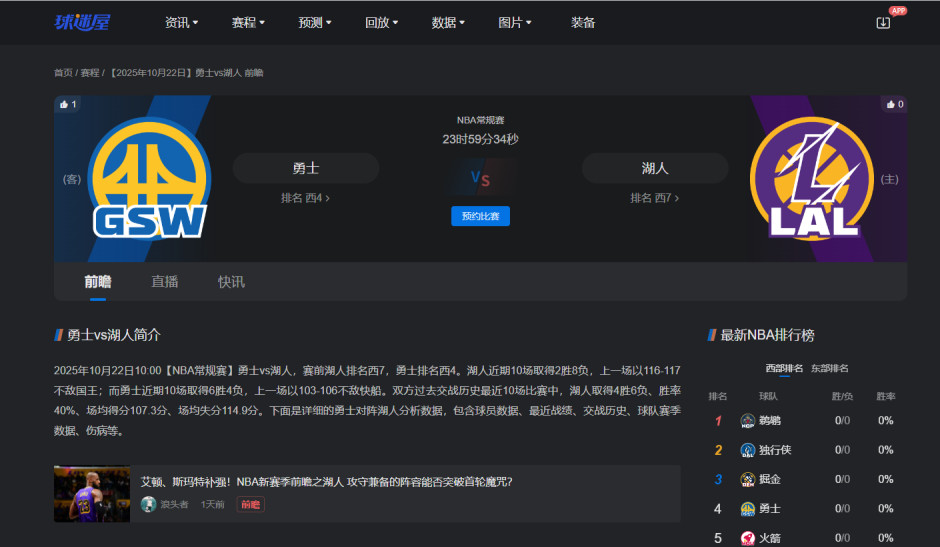Like the Warriors with thumbs-up icon
This screenshot has height=547, width=940.
point(65,104)
